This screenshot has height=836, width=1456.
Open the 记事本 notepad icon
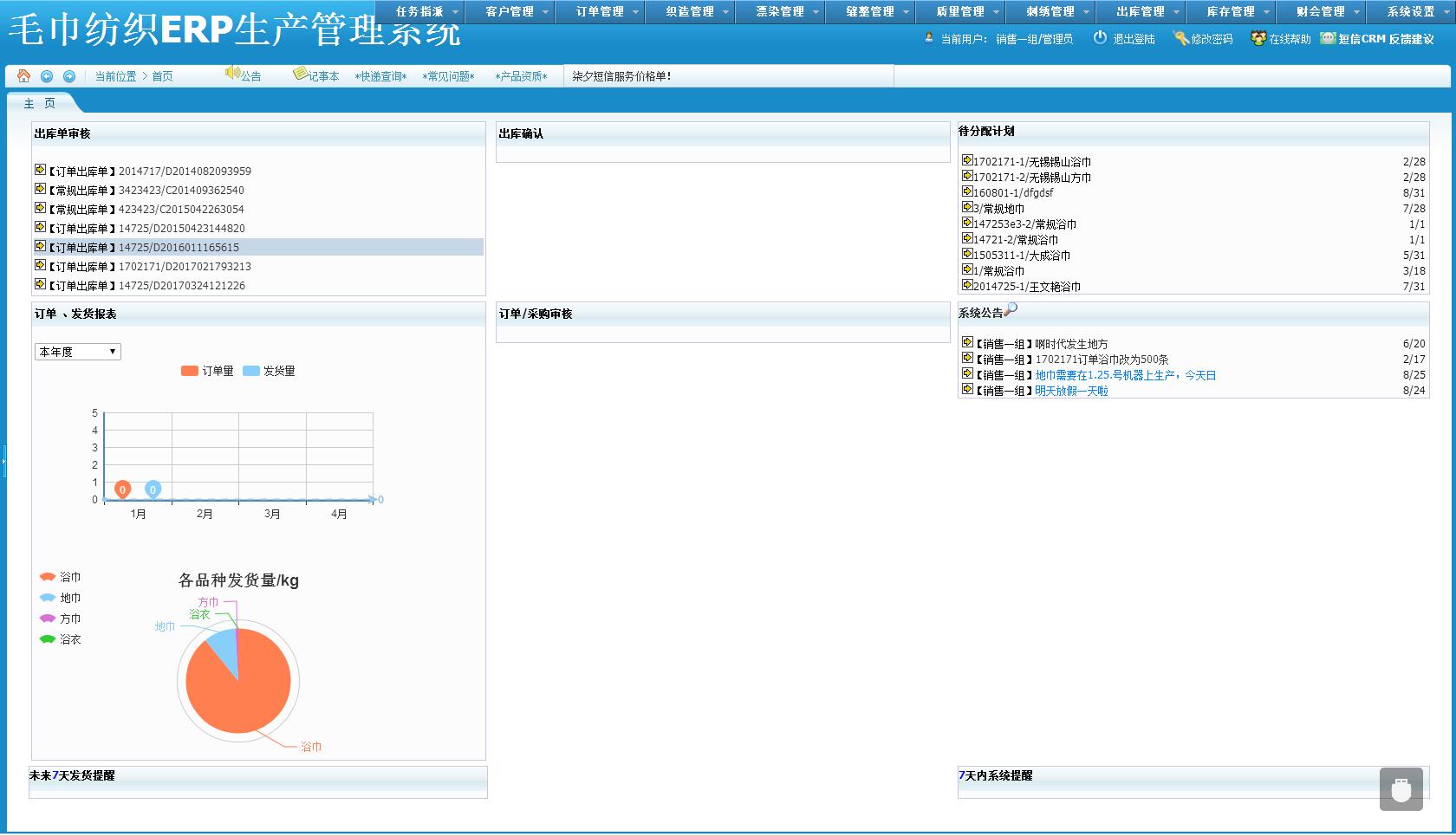pos(300,75)
